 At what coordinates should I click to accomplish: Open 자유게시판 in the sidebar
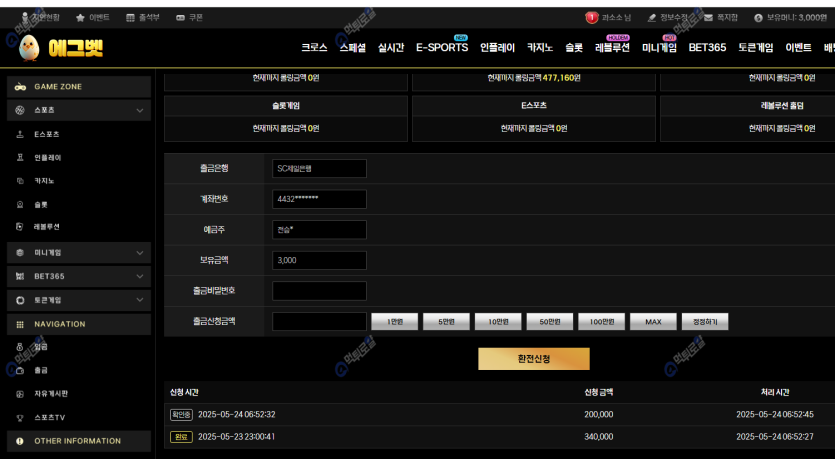click(50, 394)
